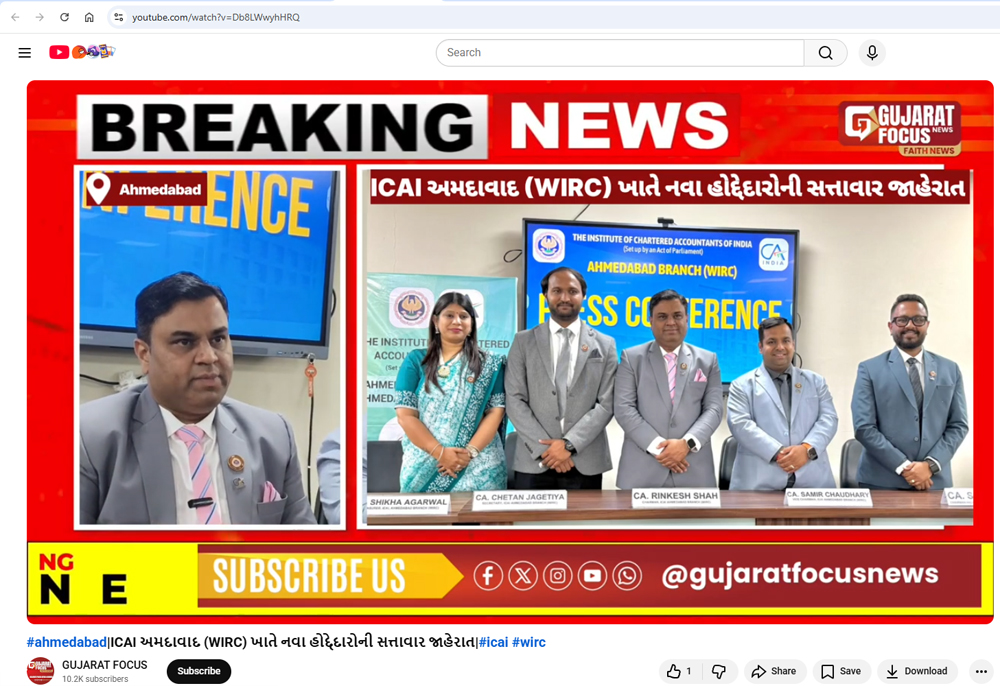1000x686 pixels.
Task: Like the video with the thumbs up
Action: click(x=681, y=672)
